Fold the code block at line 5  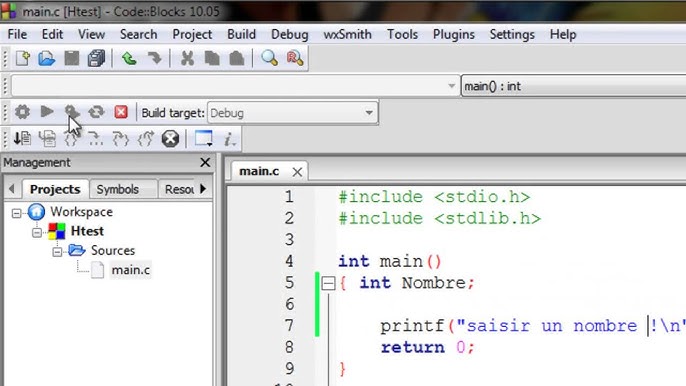329,283
